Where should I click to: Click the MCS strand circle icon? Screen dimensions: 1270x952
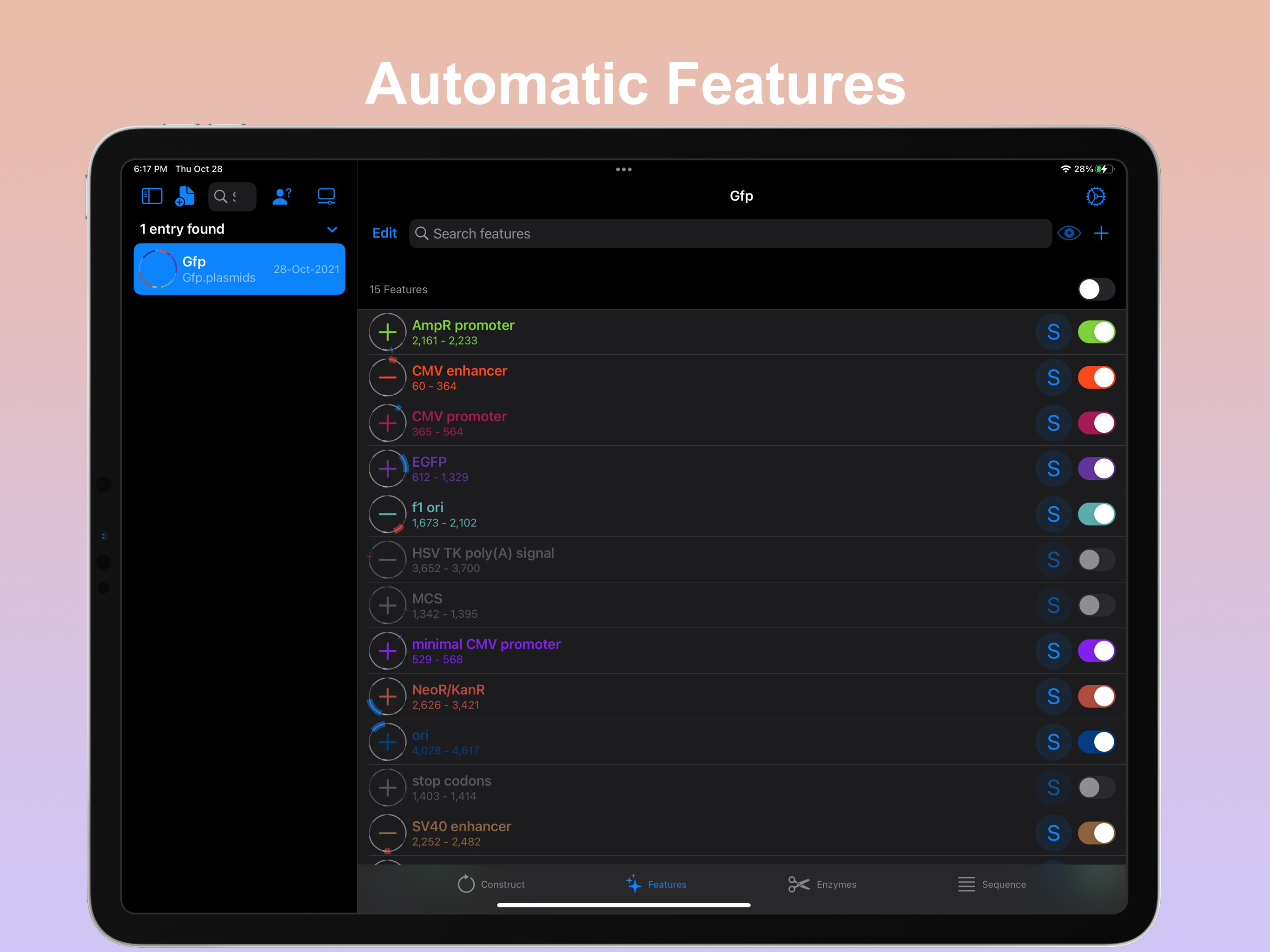pos(388,605)
